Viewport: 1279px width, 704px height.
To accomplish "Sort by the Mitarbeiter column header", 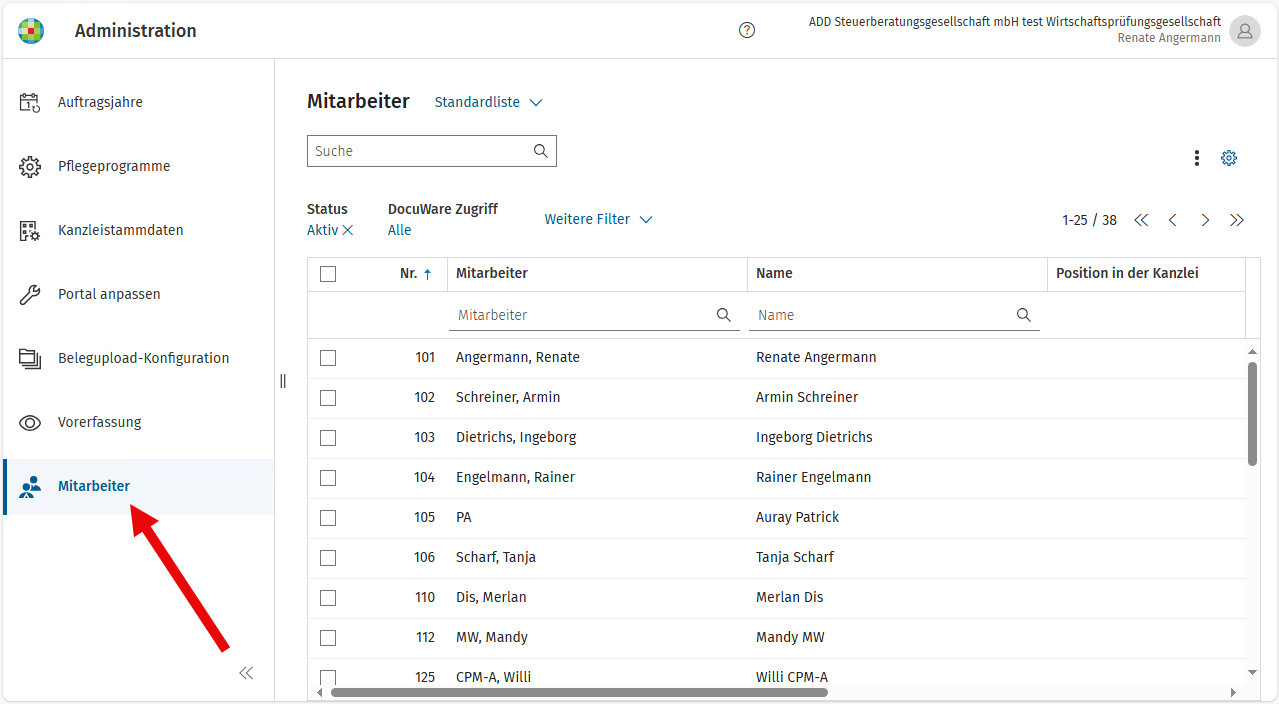I will click(x=492, y=273).
